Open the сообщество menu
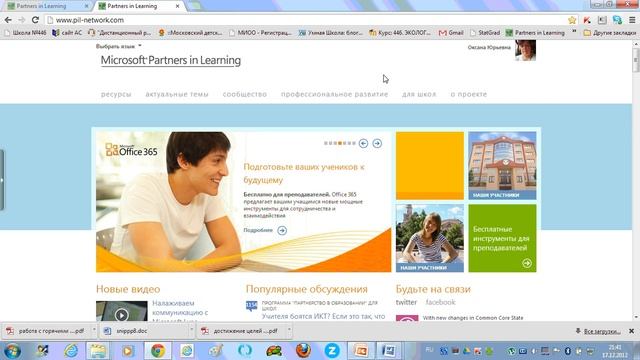 [244, 94]
